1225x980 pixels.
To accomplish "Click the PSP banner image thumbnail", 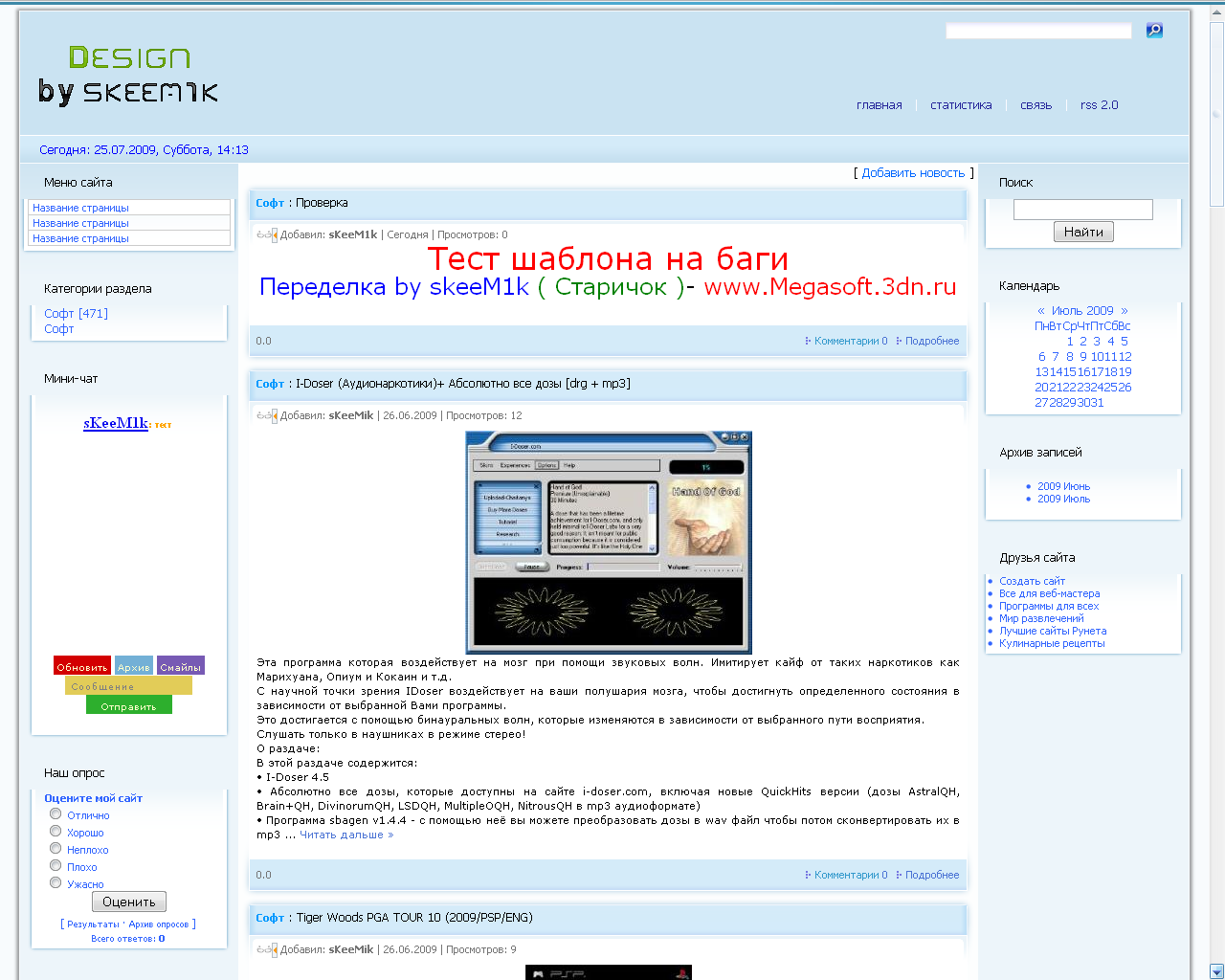I will click(x=609, y=972).
